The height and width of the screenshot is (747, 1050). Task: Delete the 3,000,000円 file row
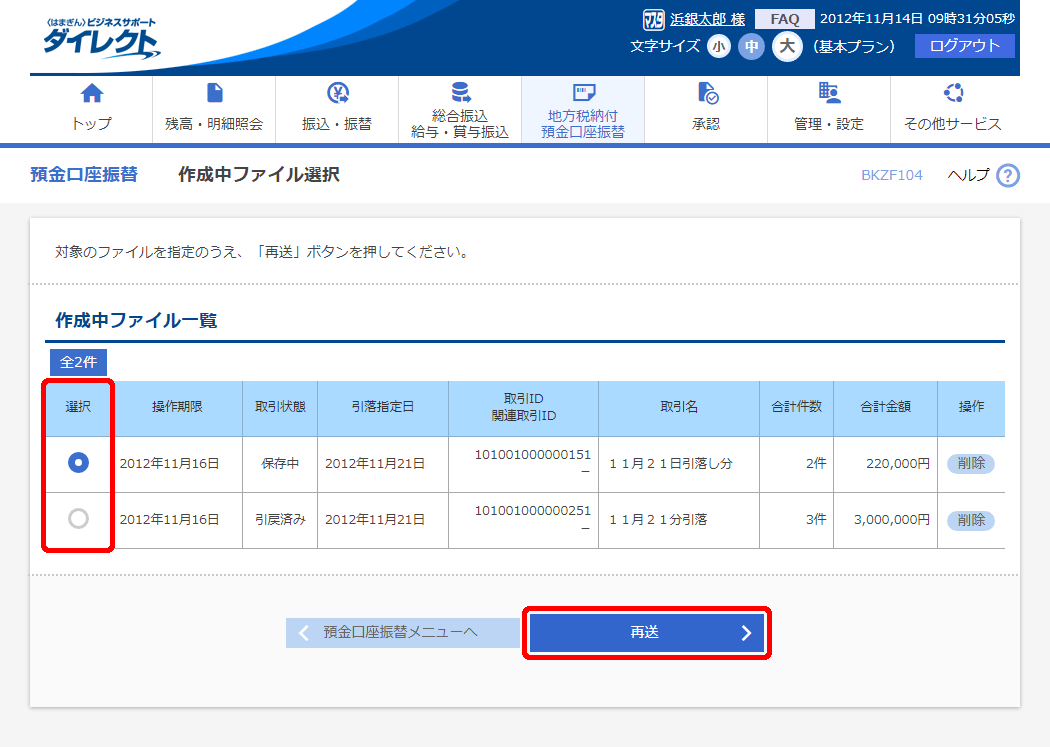[970, 520]
